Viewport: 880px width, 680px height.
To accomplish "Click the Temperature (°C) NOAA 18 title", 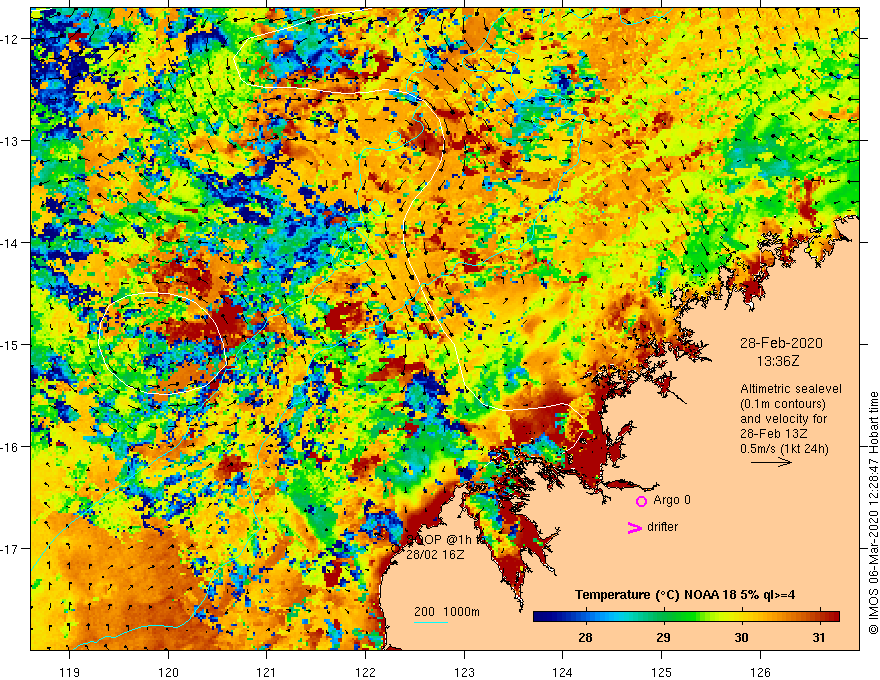I will tap(685, 595).
